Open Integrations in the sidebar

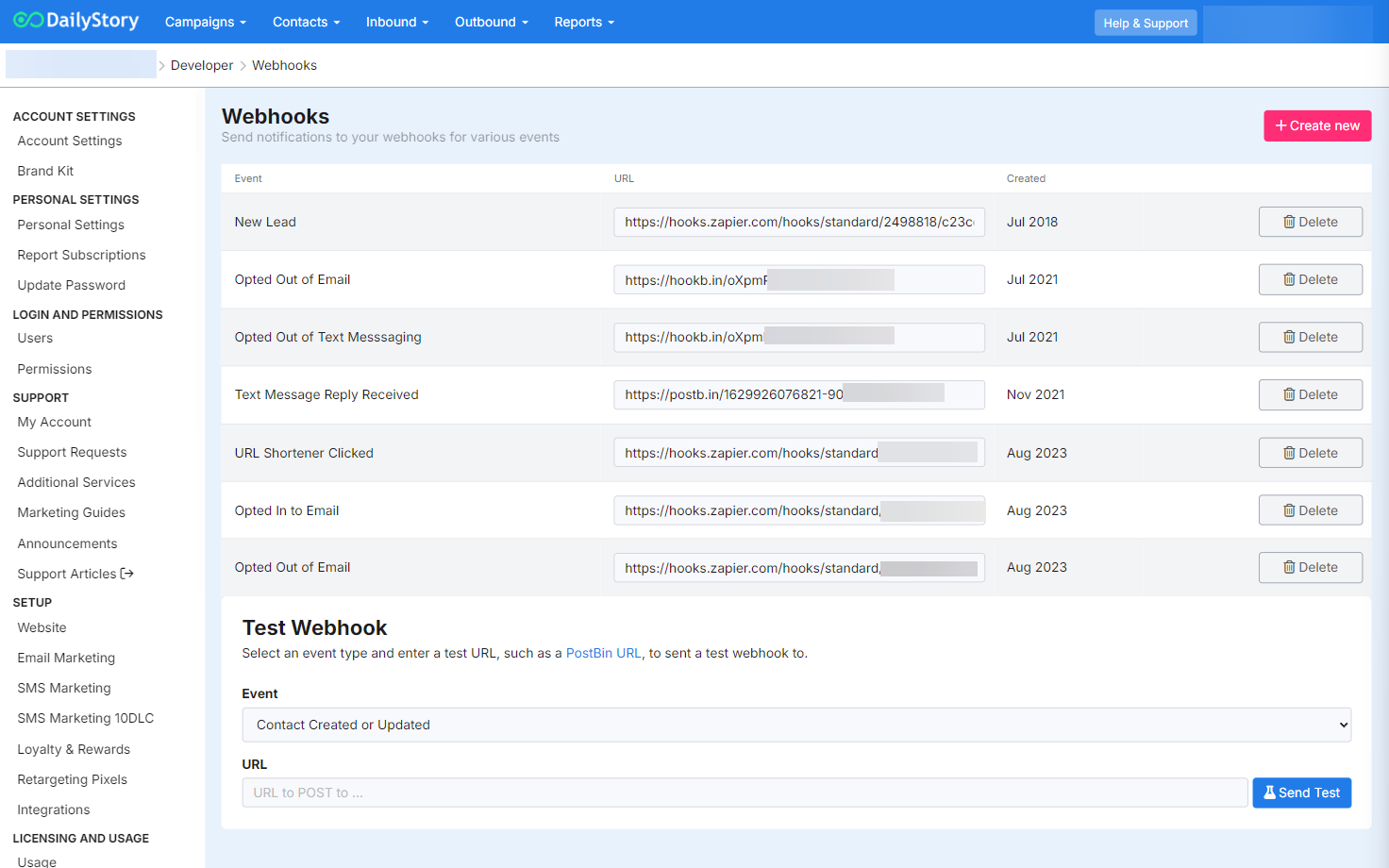[54, 810]
